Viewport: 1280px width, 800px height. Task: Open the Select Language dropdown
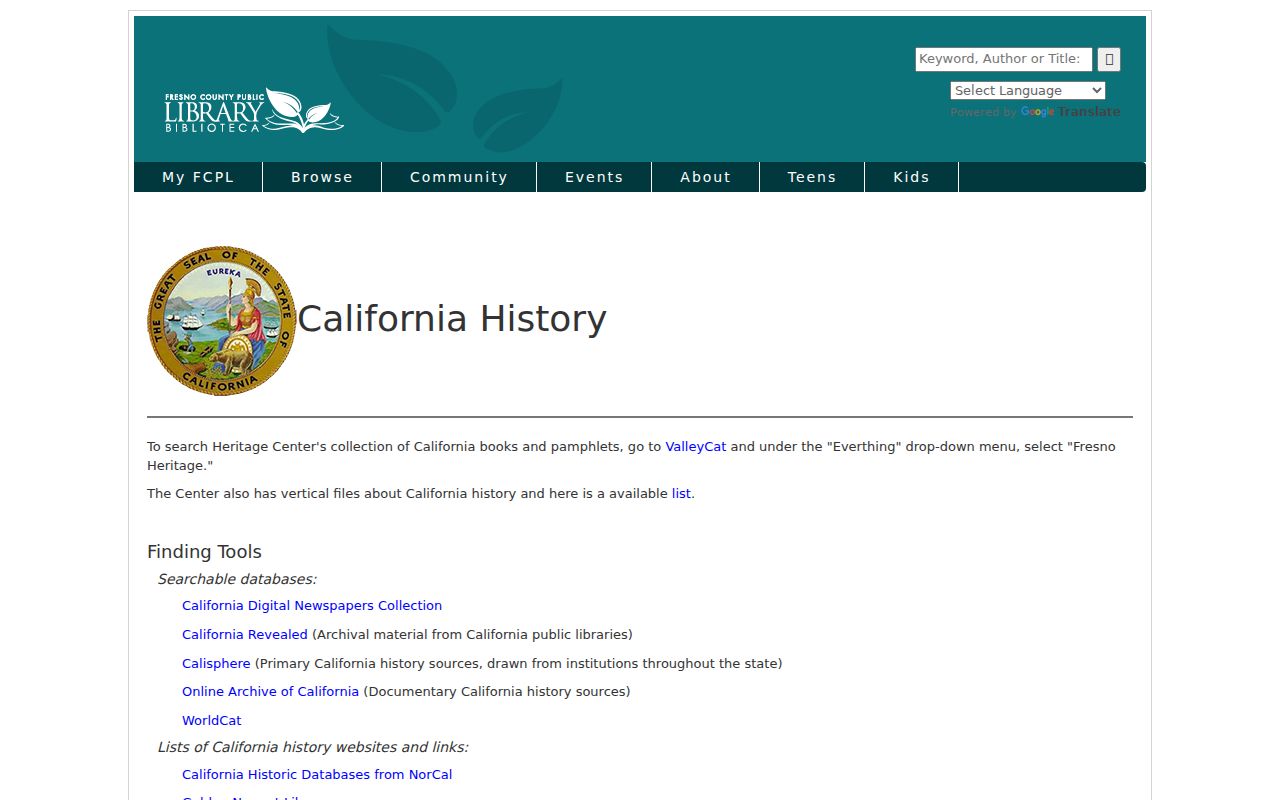tap(1028, 90)
